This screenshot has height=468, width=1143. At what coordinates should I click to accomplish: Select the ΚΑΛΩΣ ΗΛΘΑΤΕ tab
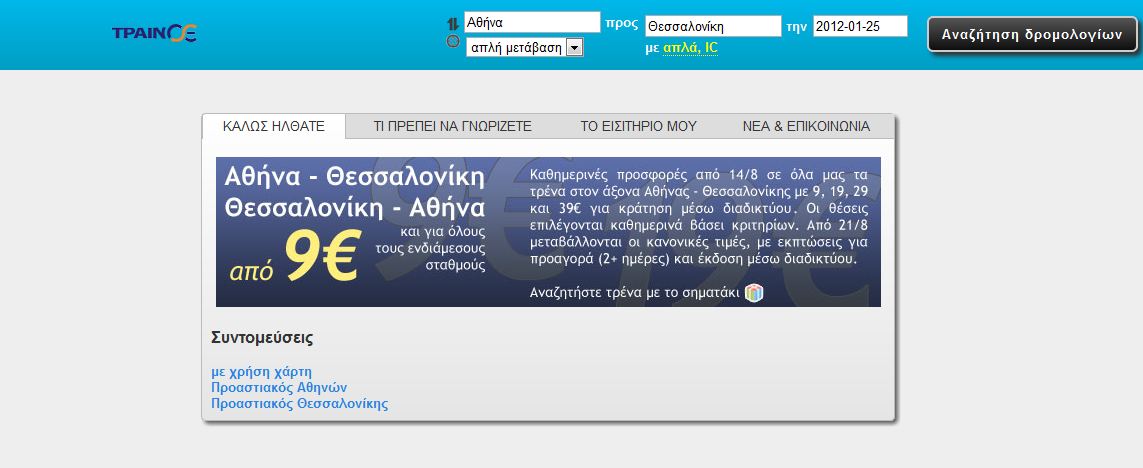point(273,126)
